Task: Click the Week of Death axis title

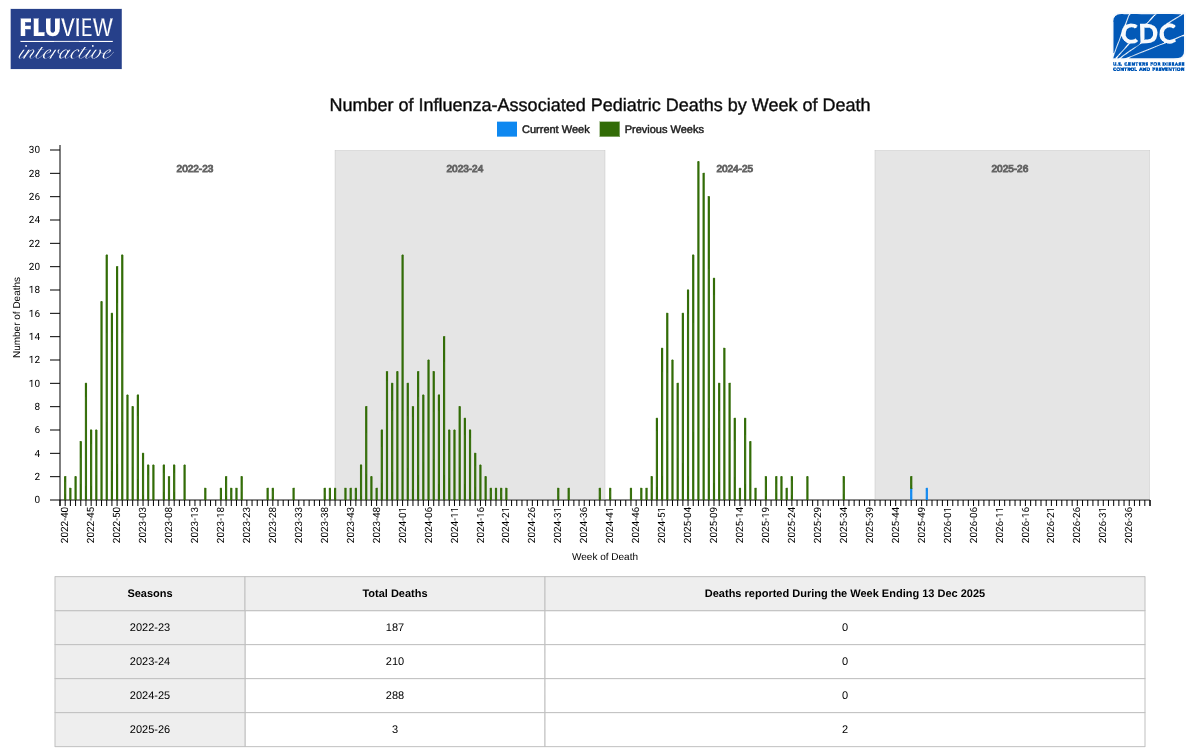Action: coord(605,556)
